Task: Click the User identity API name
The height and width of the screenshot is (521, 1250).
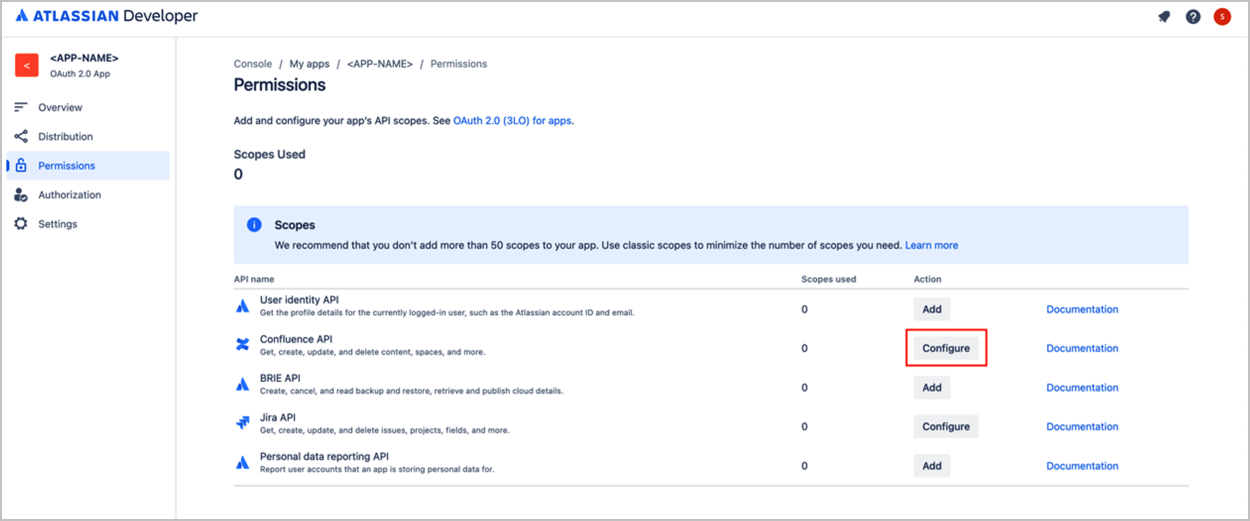Action: tap(299, 300)
